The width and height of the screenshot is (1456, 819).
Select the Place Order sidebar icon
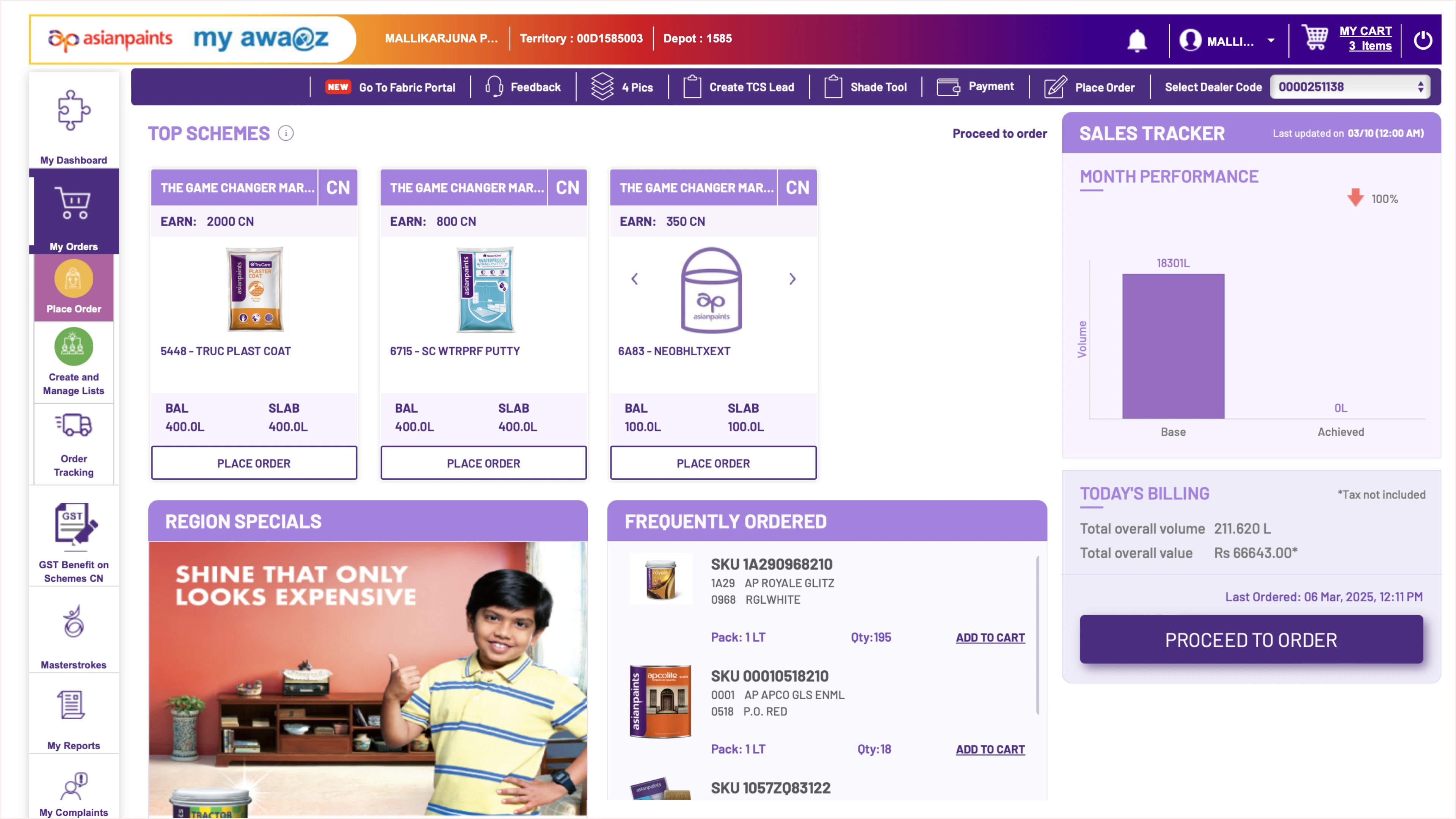point(74,279)
